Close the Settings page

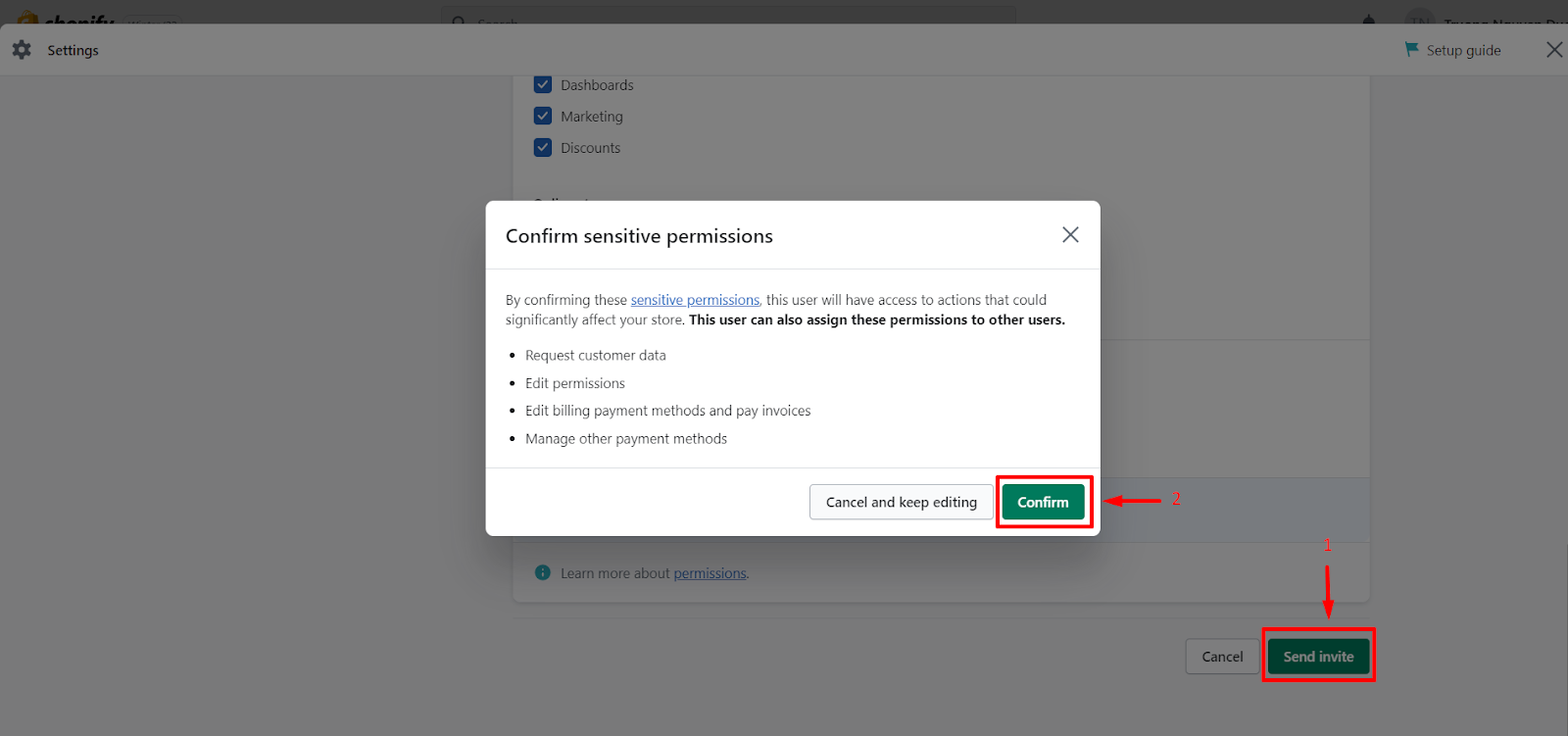point(1553,49)
